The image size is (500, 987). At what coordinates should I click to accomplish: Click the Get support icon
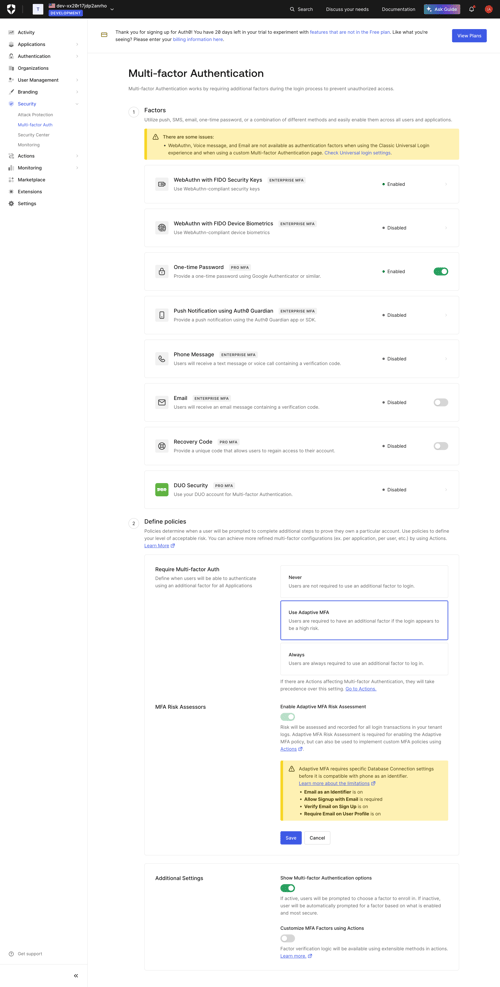pyautogui.click(x=11, y=954)
